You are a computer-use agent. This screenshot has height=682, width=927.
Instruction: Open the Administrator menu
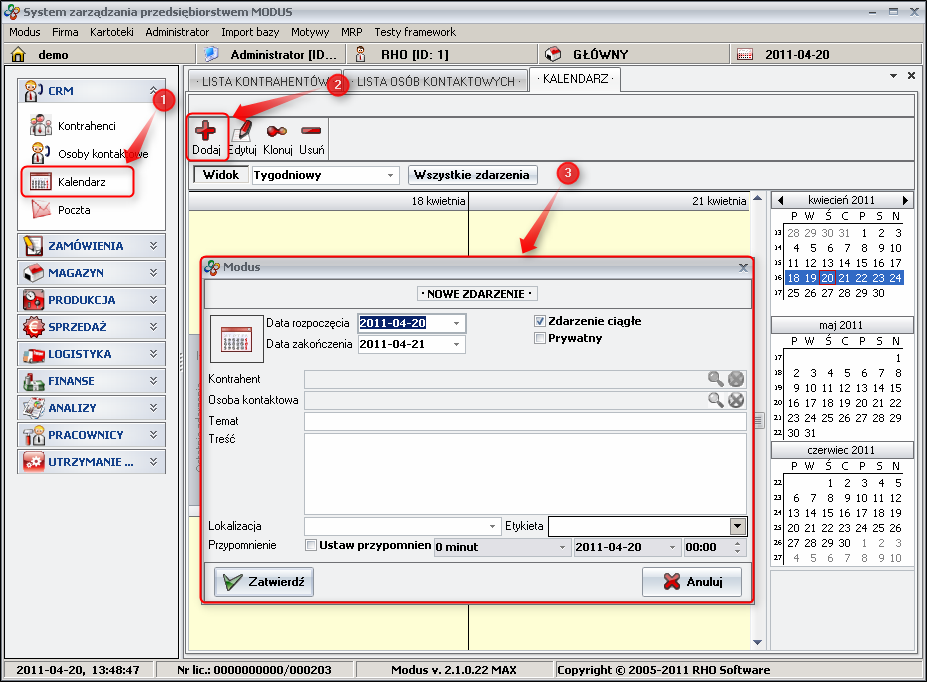[177, 32]
